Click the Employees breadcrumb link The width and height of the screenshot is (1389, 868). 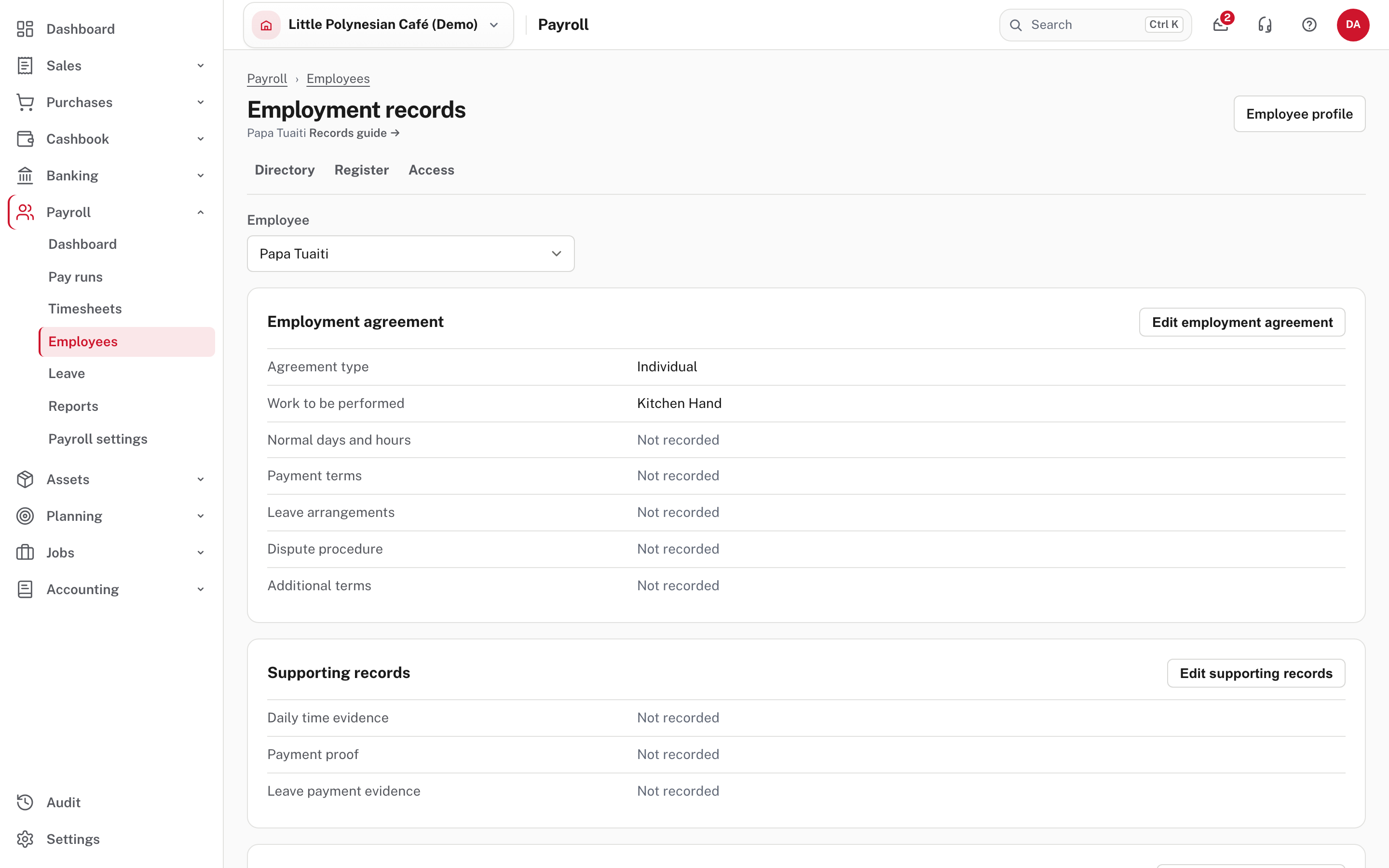click(338, 79)
